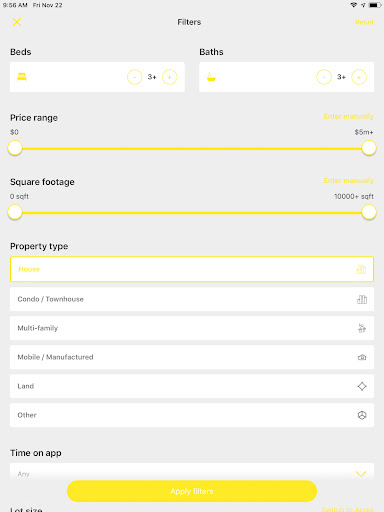
Task: Open Enter manually for Square footage
Action: (x=348, y=180)
